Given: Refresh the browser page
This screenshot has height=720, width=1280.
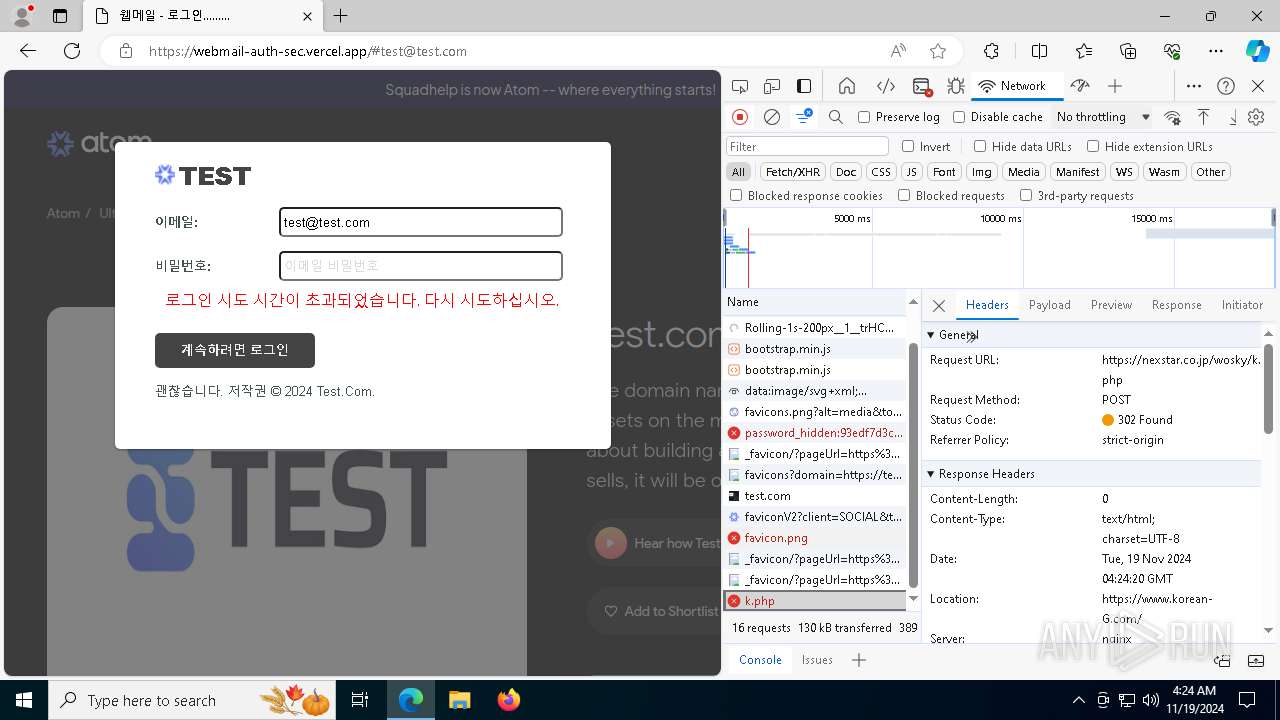Looking at the screenshot, I should (x=72, y=51).
